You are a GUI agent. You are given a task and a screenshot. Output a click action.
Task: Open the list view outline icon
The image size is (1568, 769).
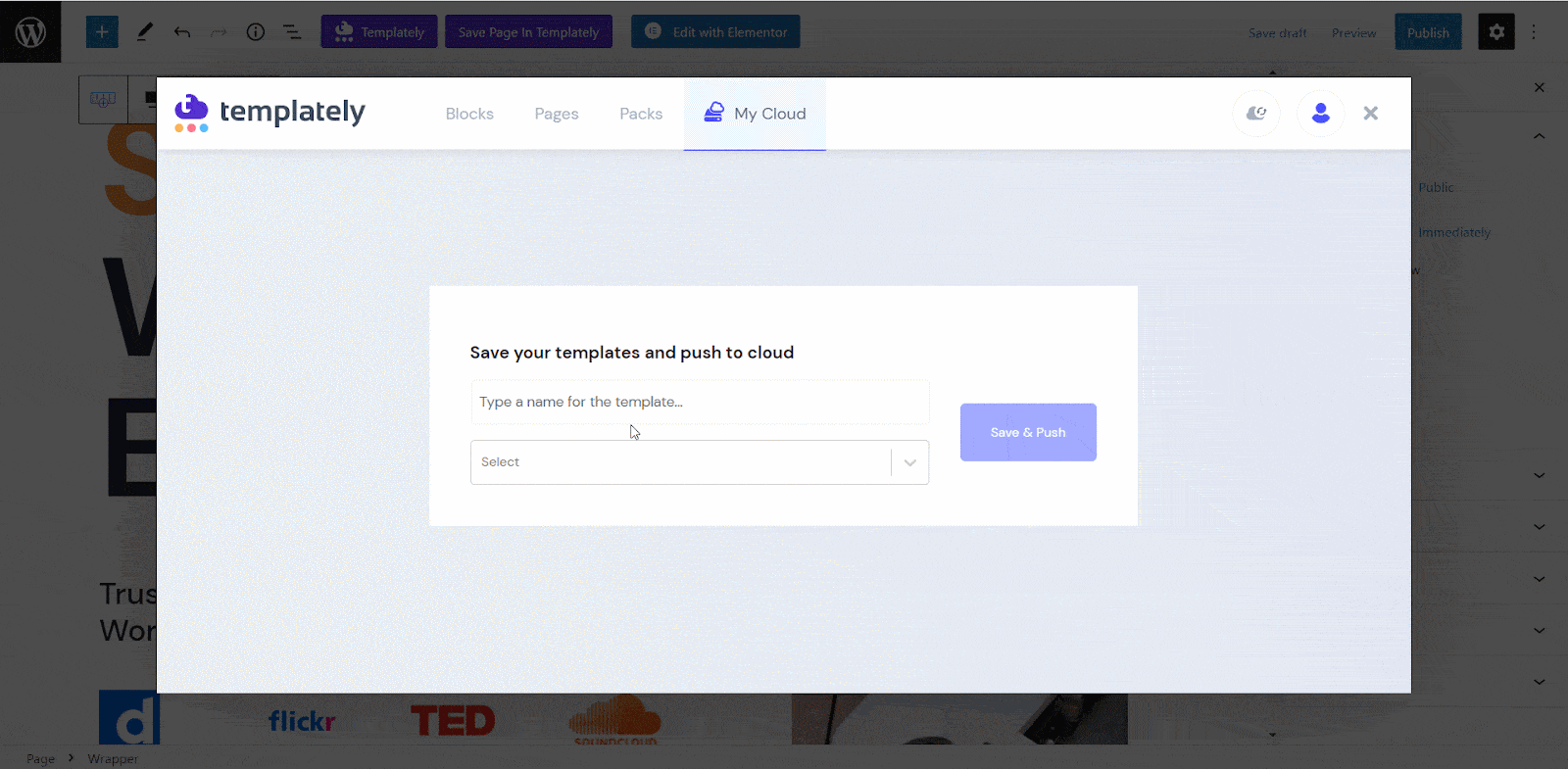pos(292,32)
